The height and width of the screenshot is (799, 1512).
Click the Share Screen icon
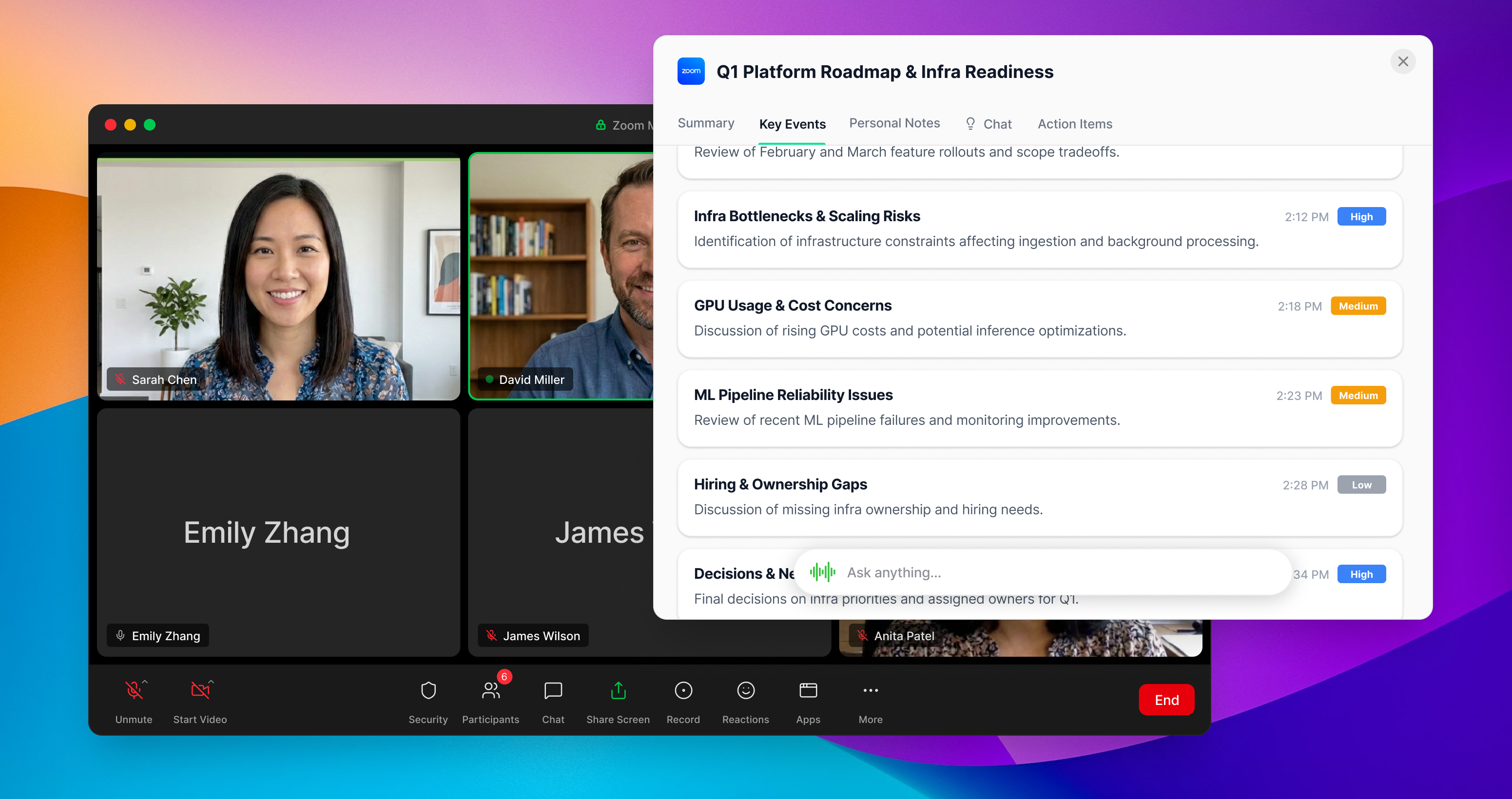(x=618, y=691)
